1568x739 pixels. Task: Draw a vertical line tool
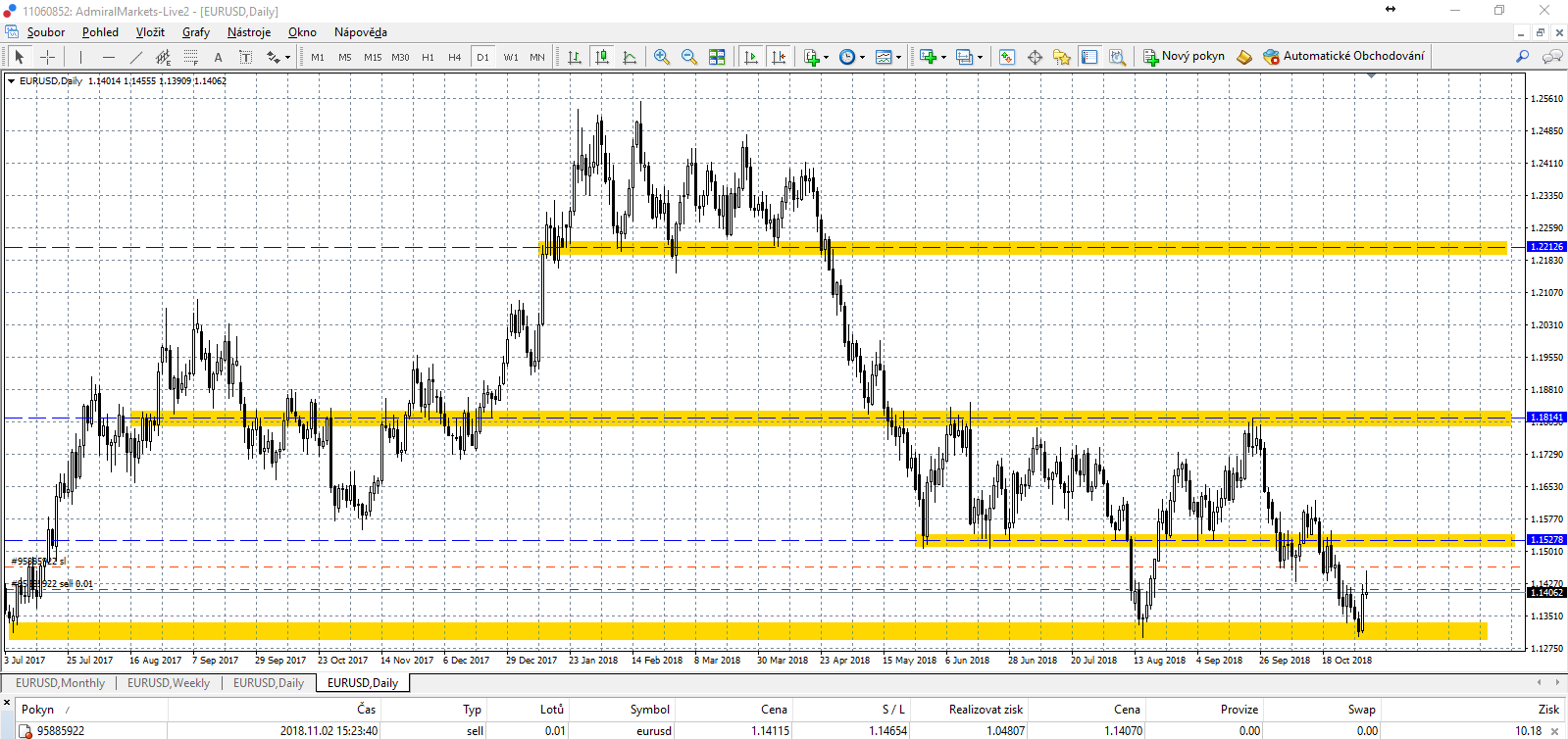click(x=81, y=57)
